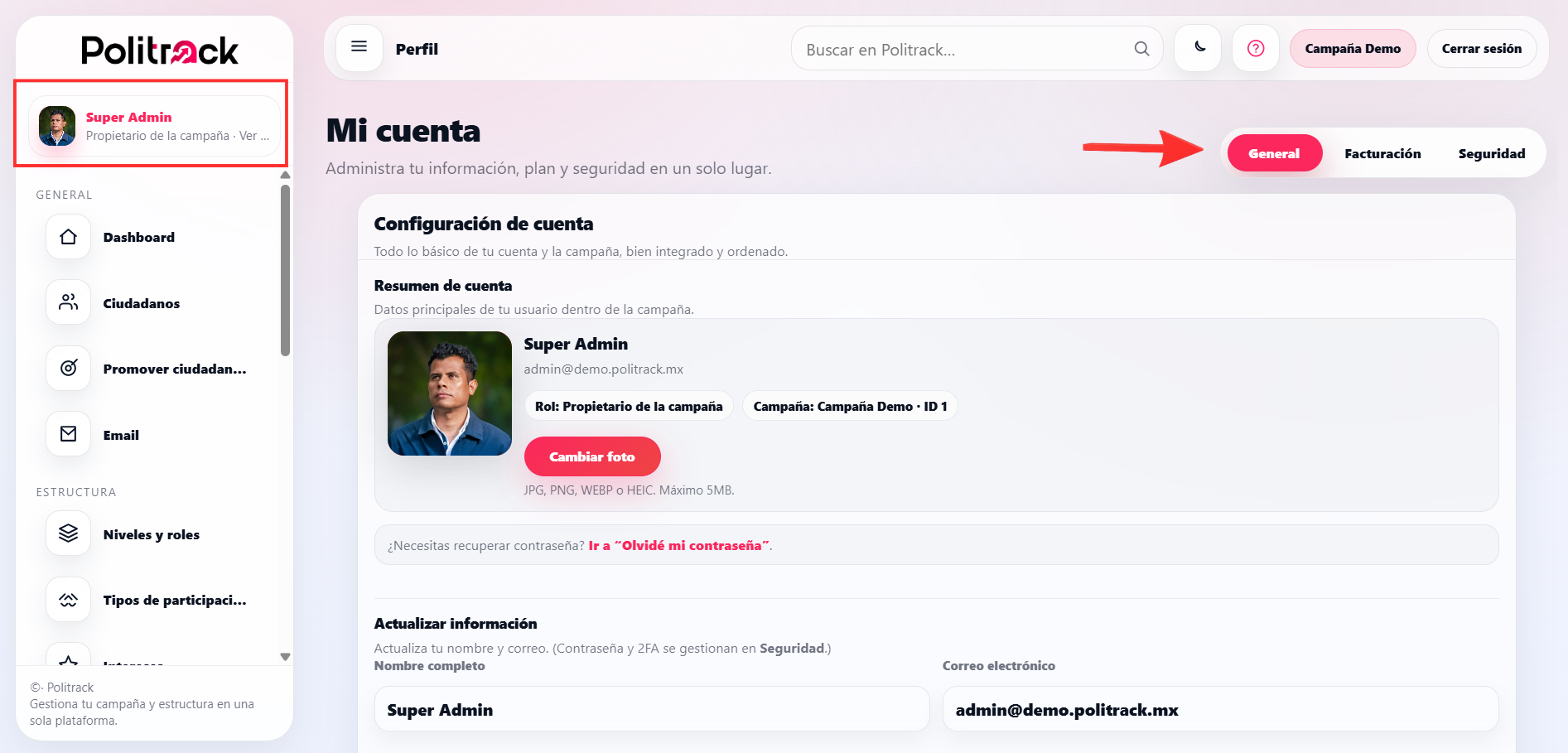Toggle dark mode with the moon icon
The image size is (1568, 753).
coord(1197,49)
